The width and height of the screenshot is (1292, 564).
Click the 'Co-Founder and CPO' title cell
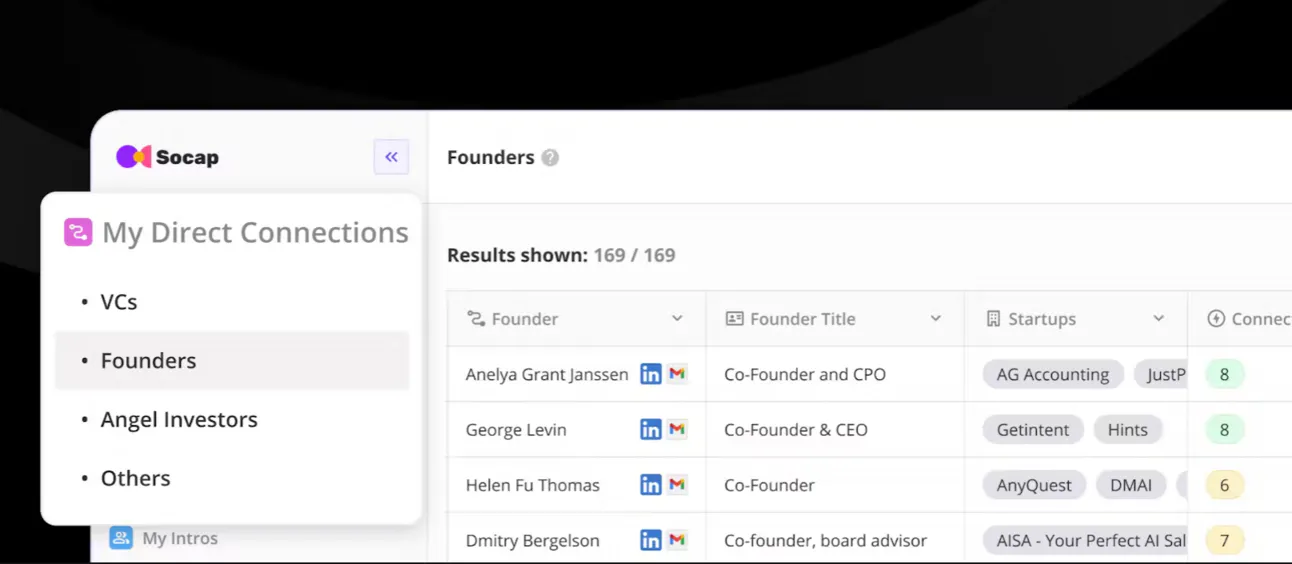click(x=805, y=375)
